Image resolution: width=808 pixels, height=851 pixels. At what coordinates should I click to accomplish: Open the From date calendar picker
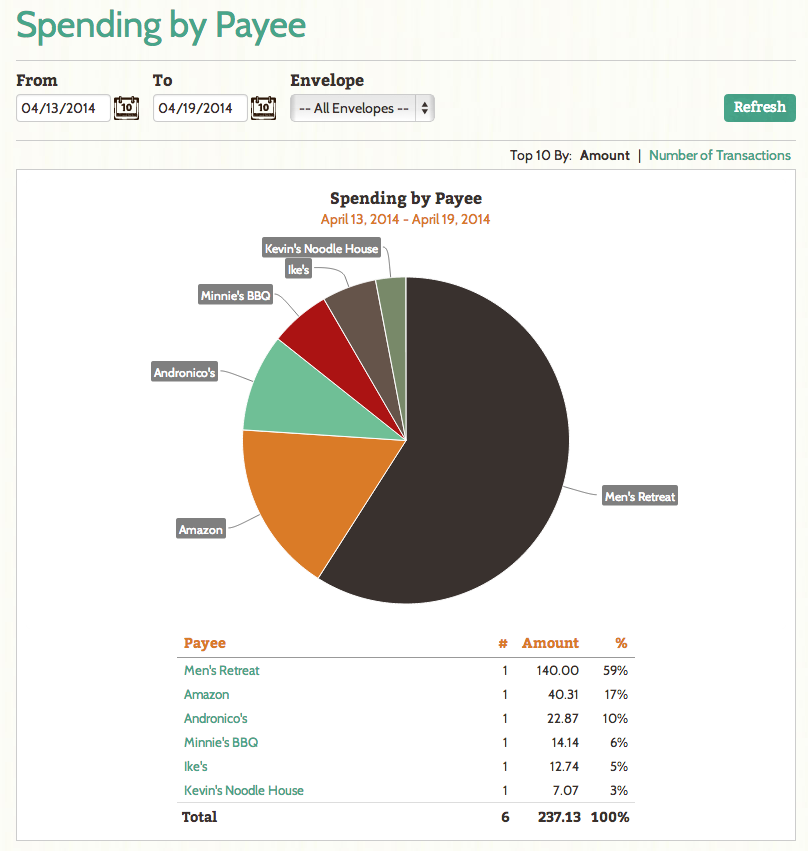pyautogui.click(x=126, y=108)
